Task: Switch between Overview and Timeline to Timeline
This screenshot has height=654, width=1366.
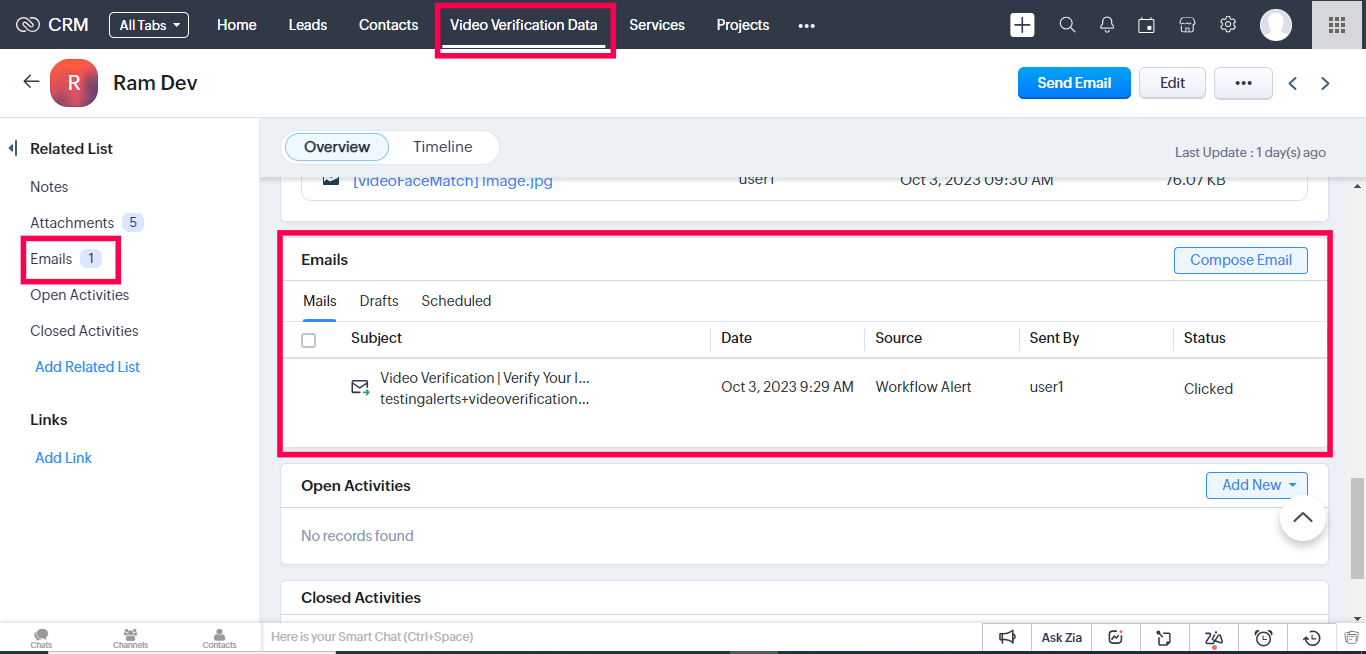Action: (x=442, y=147)
